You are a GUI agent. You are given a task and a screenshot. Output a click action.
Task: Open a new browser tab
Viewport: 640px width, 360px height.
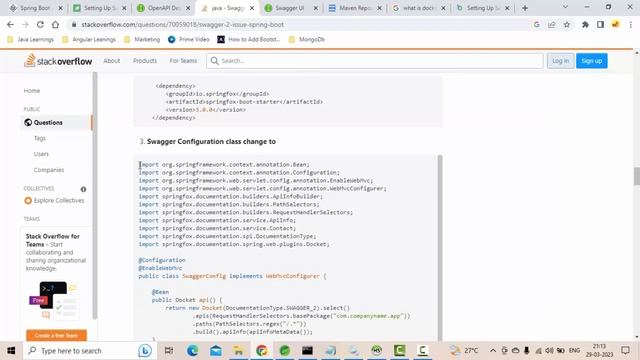pyautogui.click(x=525, y=8)
